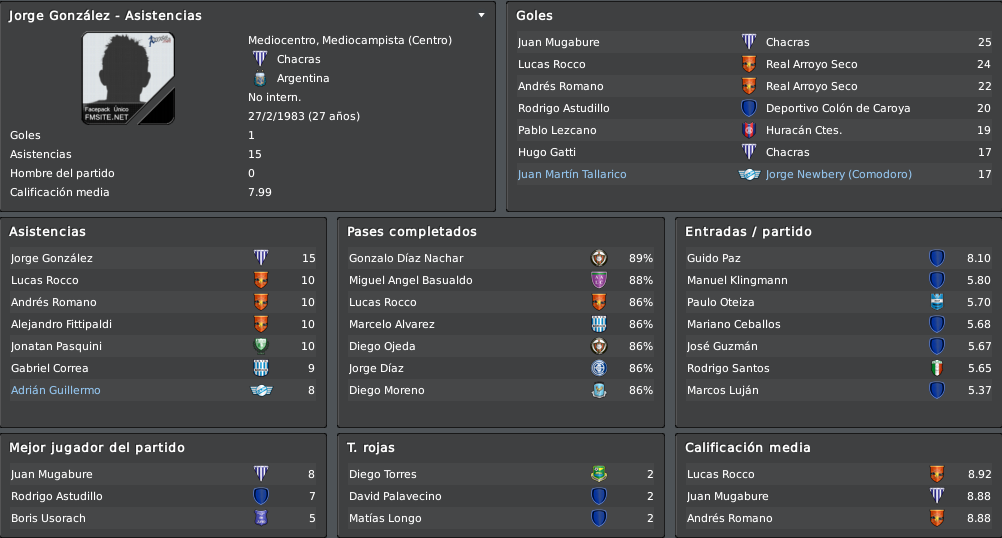Open Adrián Guillermo link in Asistencias
The image size is (1002, 538).
(56, 390)
